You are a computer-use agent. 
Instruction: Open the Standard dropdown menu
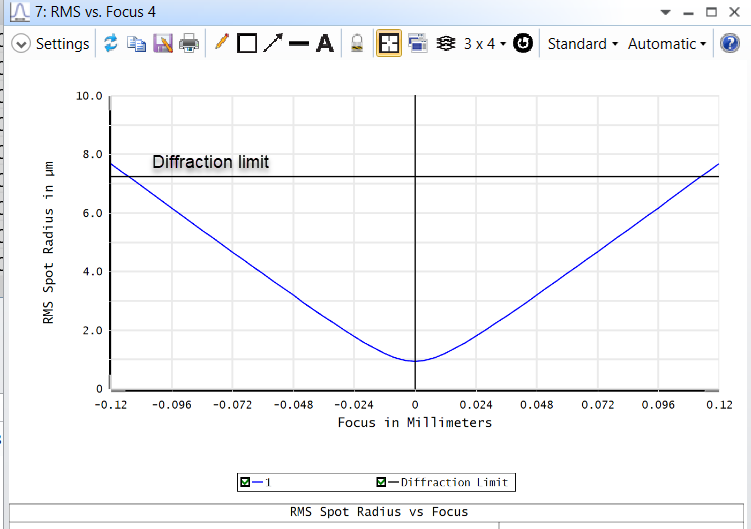pyautogui.click(x=582, y=44)
